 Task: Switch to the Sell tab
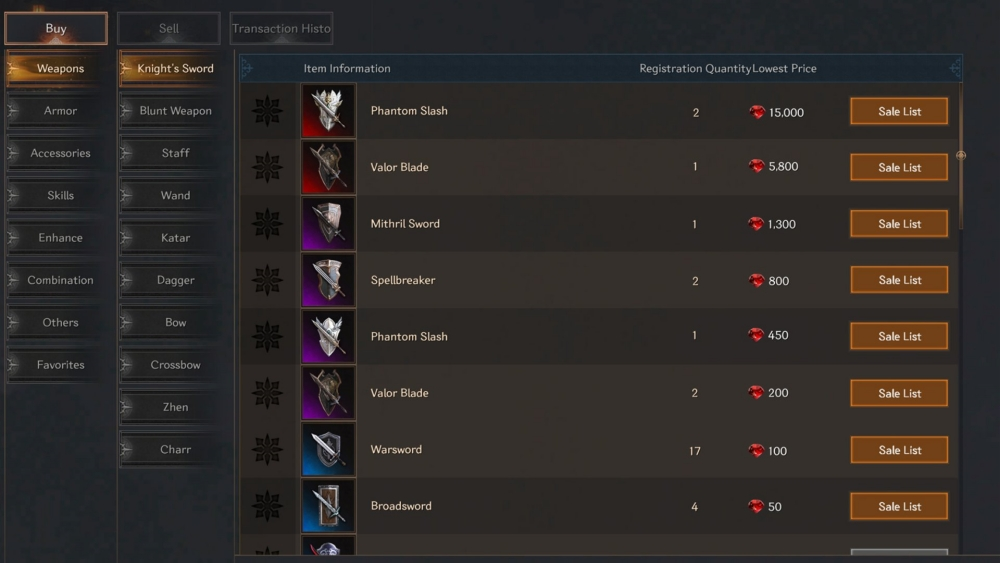click(169, 29)
